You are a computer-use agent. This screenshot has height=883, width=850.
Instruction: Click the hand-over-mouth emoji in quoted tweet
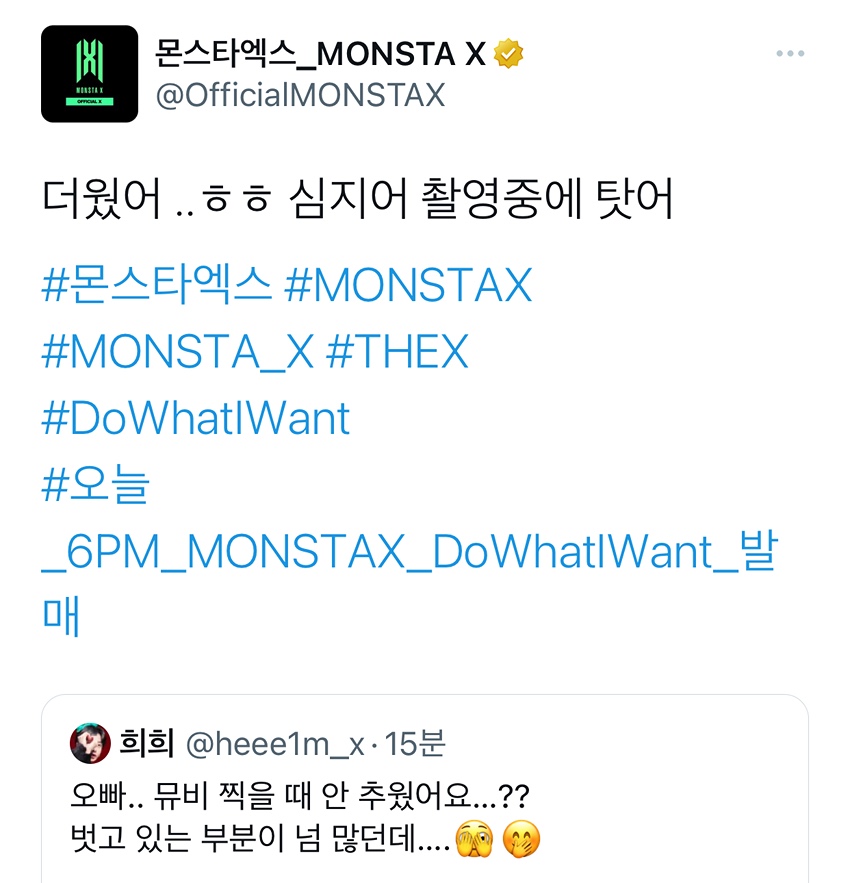[521, 839]
